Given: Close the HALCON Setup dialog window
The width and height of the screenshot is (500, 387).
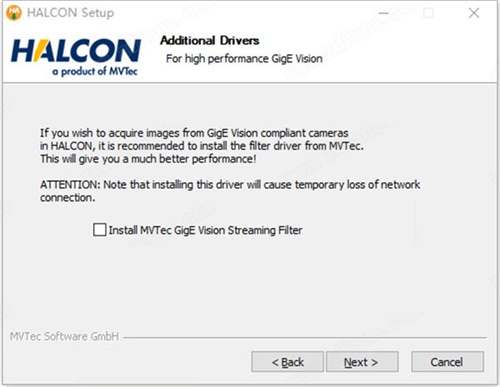Looking at the screenshot, I should tap(474, 13).
